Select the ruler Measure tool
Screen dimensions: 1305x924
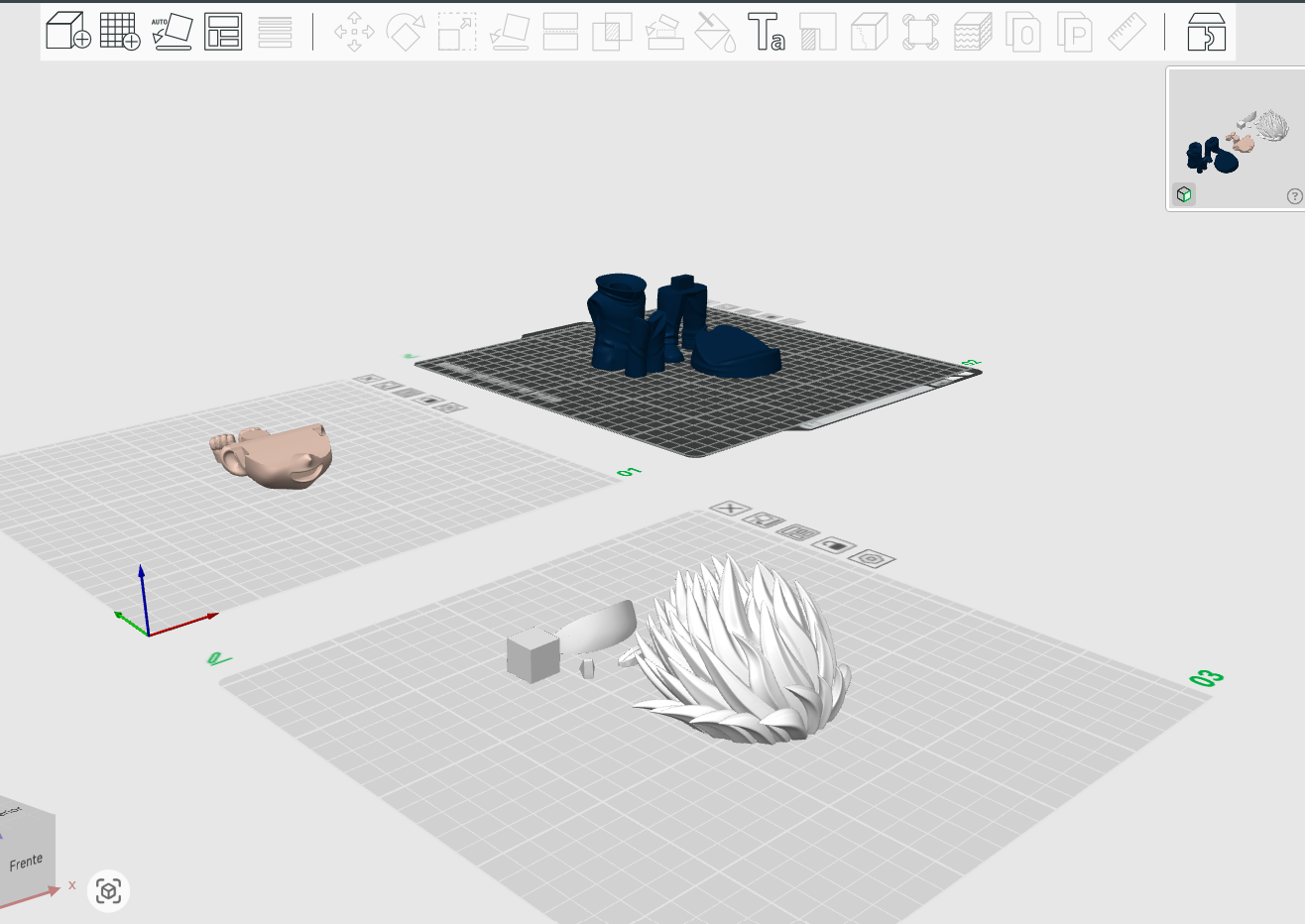click(x=1127, y=32)
